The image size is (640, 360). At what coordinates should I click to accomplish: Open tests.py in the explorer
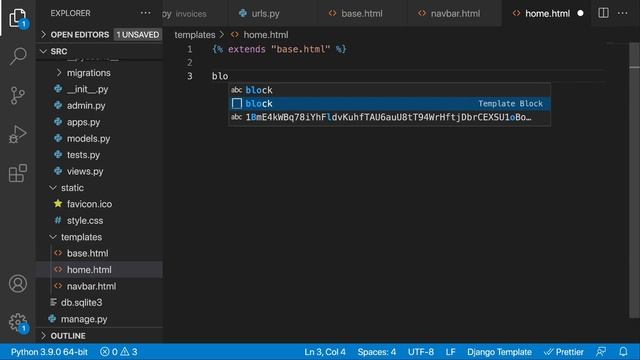83,155
